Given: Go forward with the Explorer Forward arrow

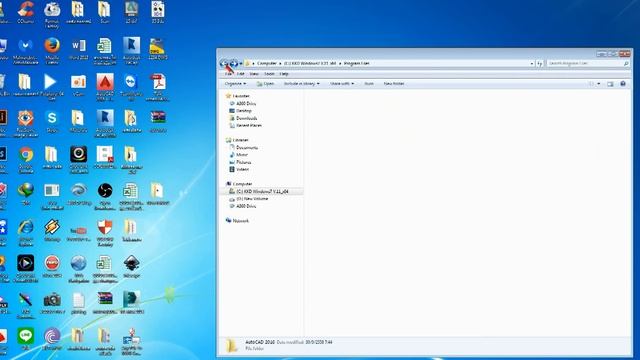Looking at the screenshot, I should click(x=233, y=64).
